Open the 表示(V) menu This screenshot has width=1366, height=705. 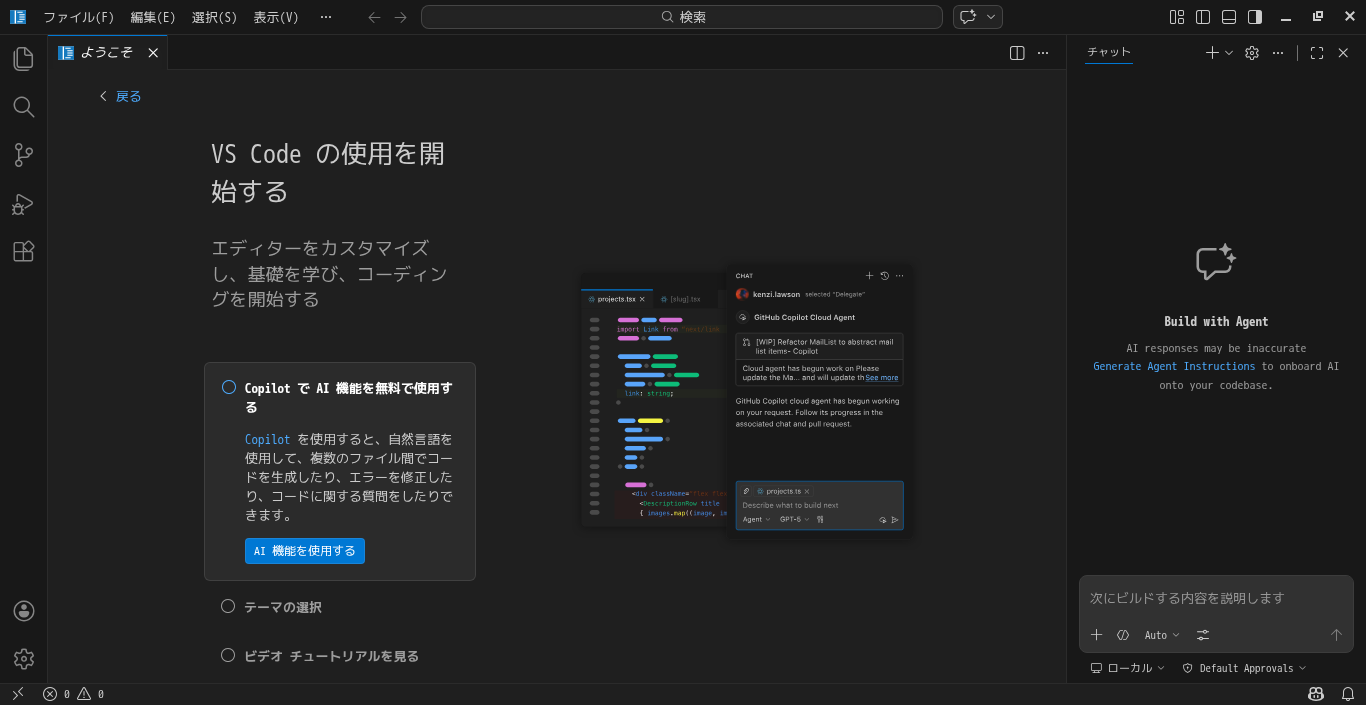(276, 17)
